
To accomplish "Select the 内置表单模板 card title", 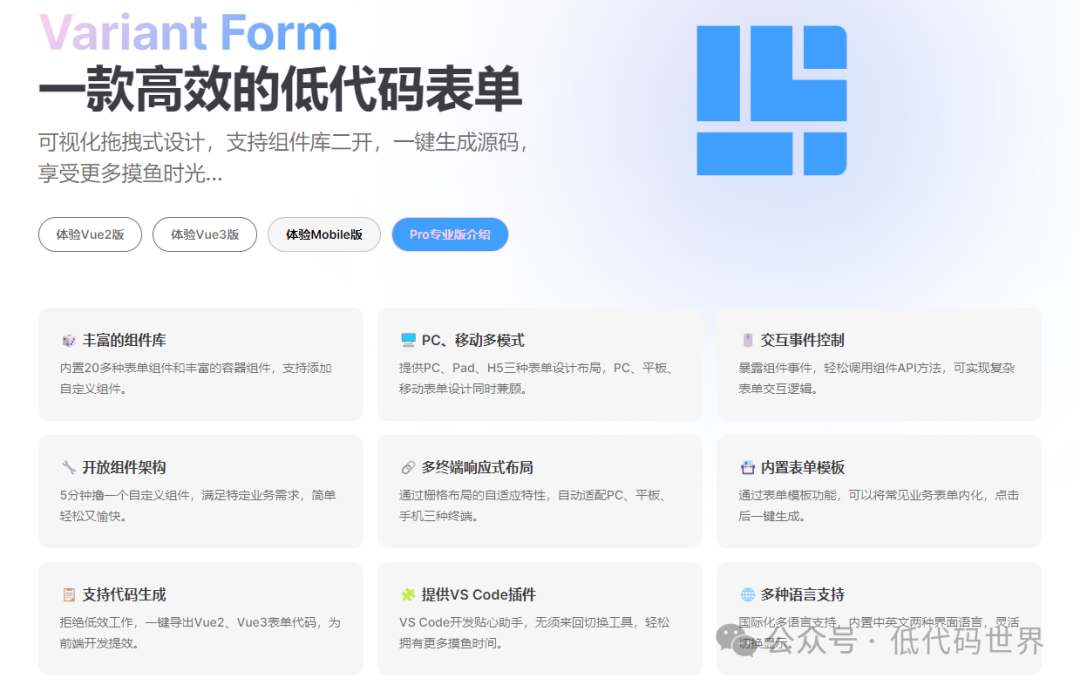I will (802, 467).
